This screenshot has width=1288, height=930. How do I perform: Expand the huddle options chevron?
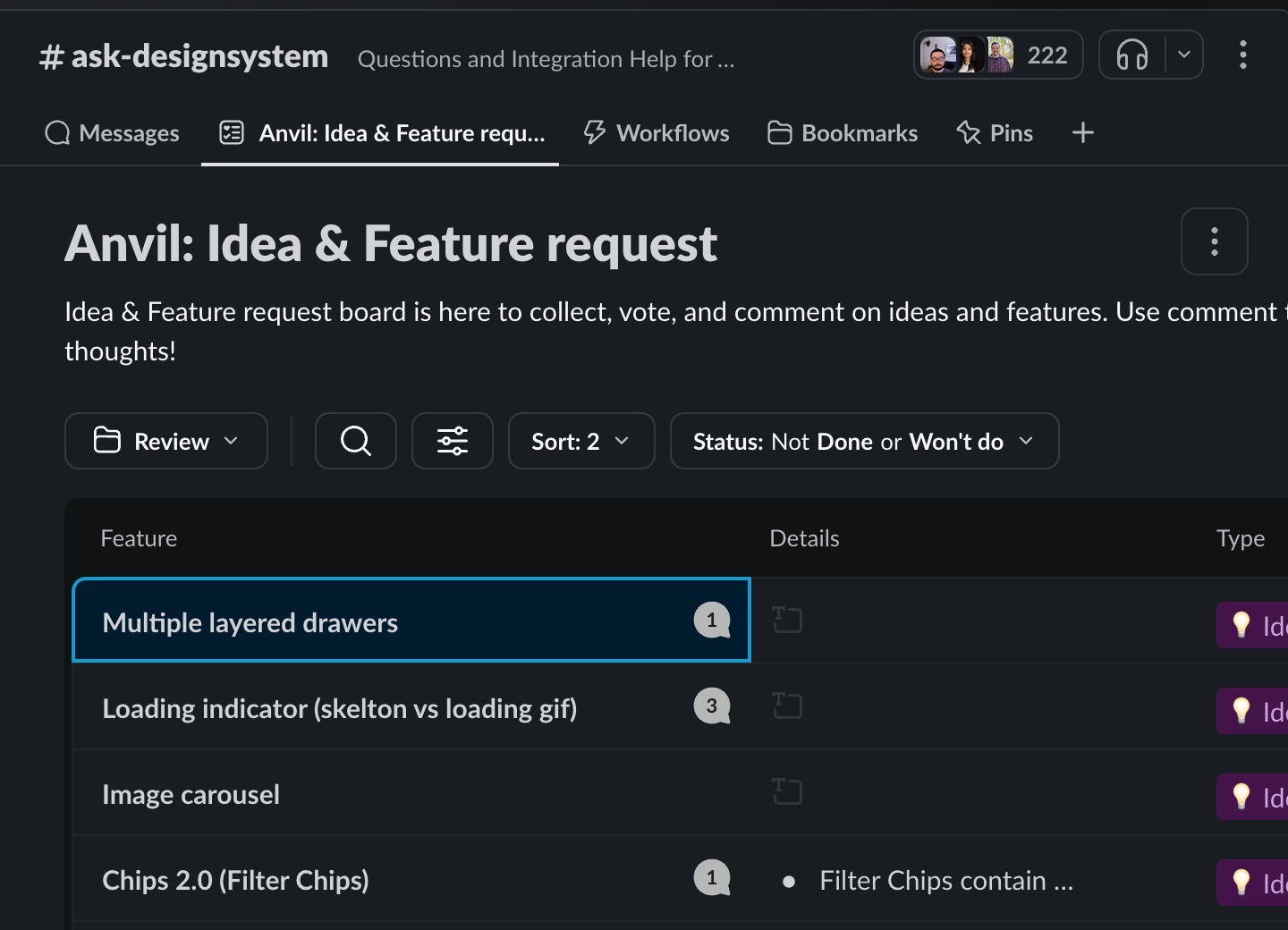[x=1184, y=55]
